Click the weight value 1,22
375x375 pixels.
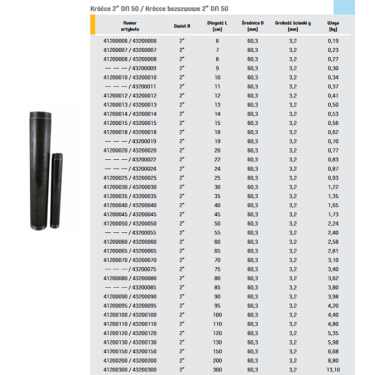[333, 187]
